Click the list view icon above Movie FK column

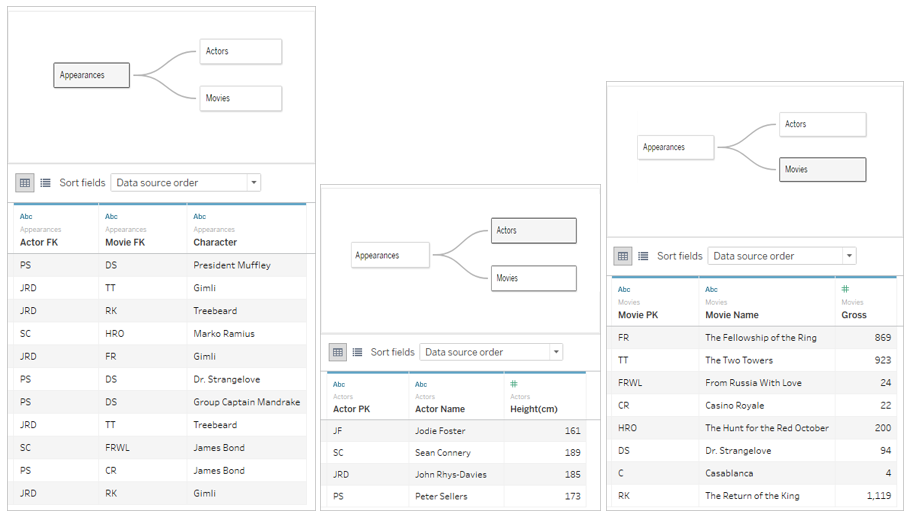point(45,183)
